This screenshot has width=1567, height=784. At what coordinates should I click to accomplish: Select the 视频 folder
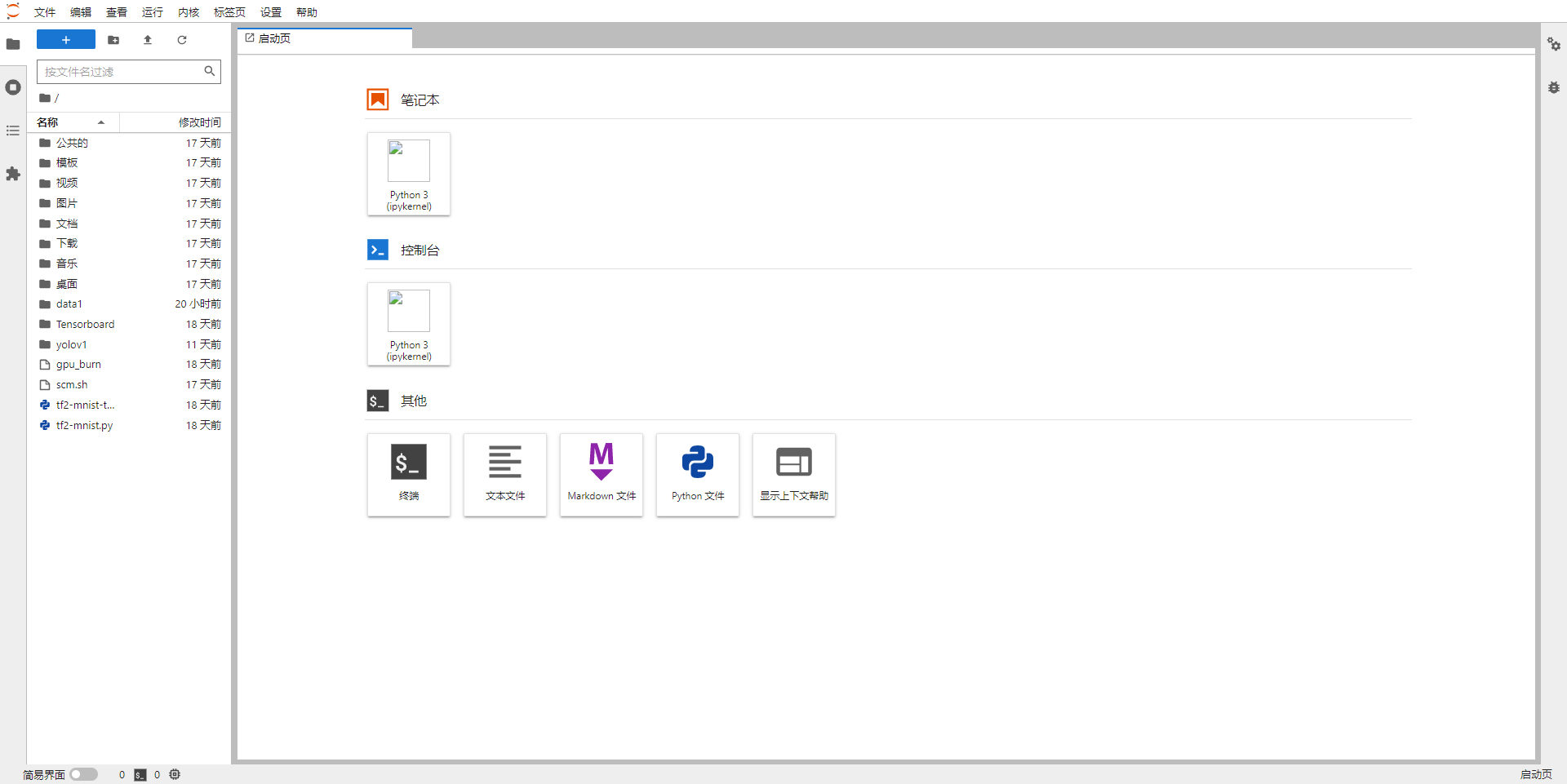click(130, 183)
